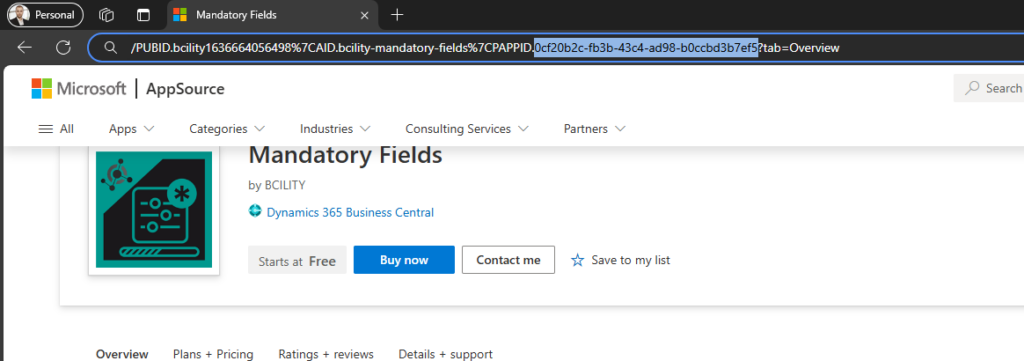Click Save to my list
The width and height of the screenshot is (1024, 361).
coord(631,260)
